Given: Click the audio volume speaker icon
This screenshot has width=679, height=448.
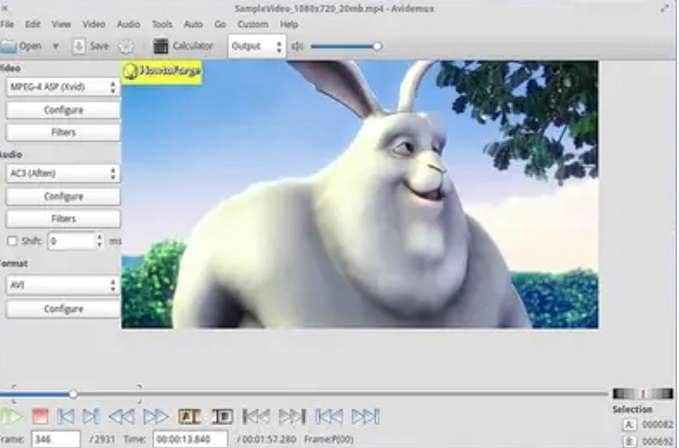Looking at the screenshot, I should (297, 46).
